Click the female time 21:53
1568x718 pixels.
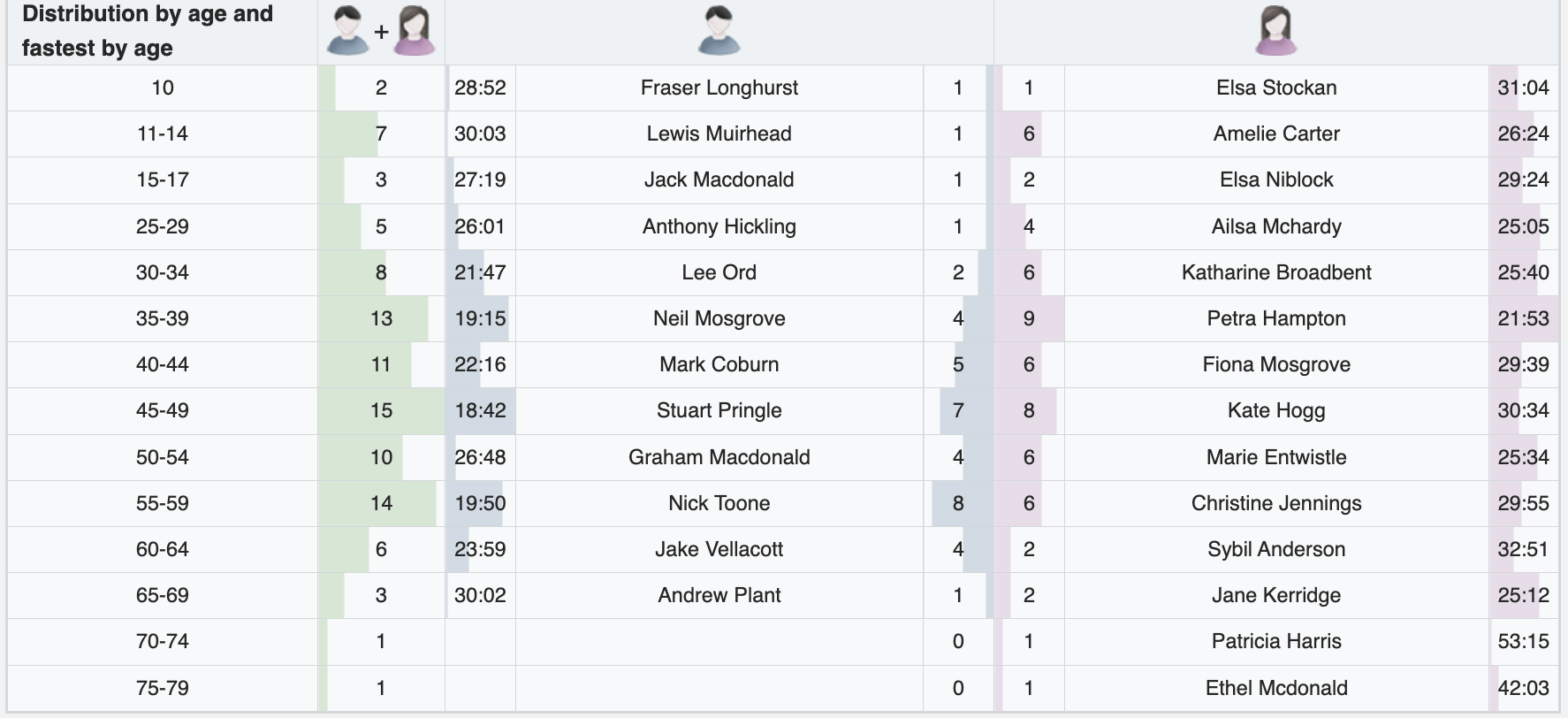click(x=1522, y=318)
